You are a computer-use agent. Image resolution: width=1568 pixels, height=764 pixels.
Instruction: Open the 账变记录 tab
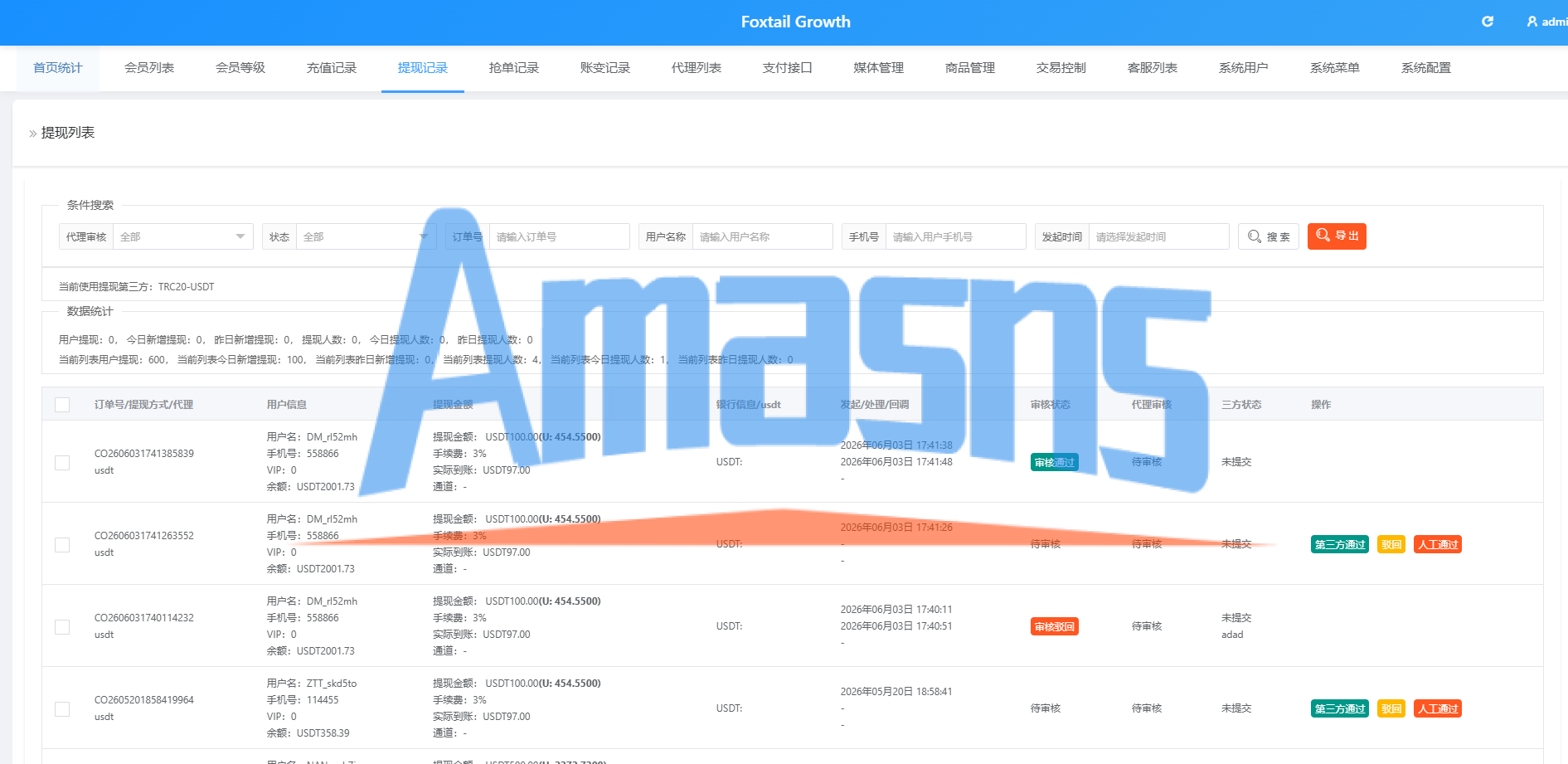pos(605,68)
